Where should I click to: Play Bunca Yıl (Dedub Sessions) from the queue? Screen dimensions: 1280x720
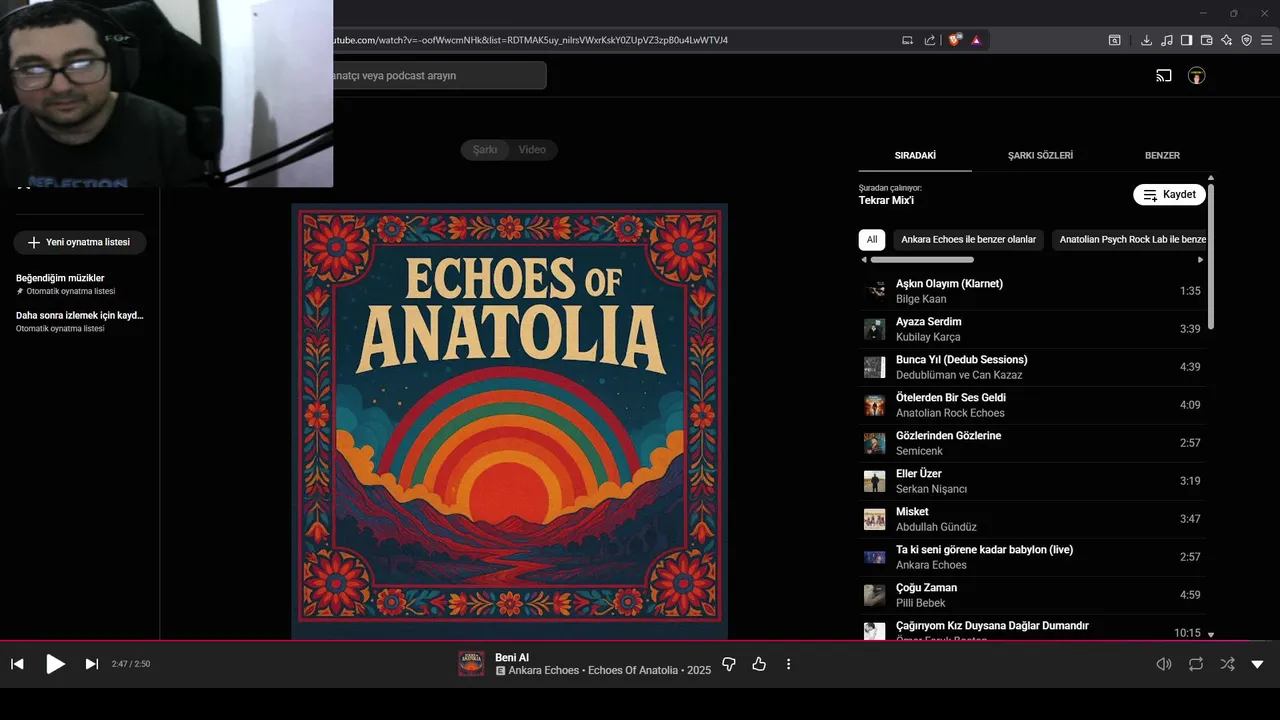1032,367
